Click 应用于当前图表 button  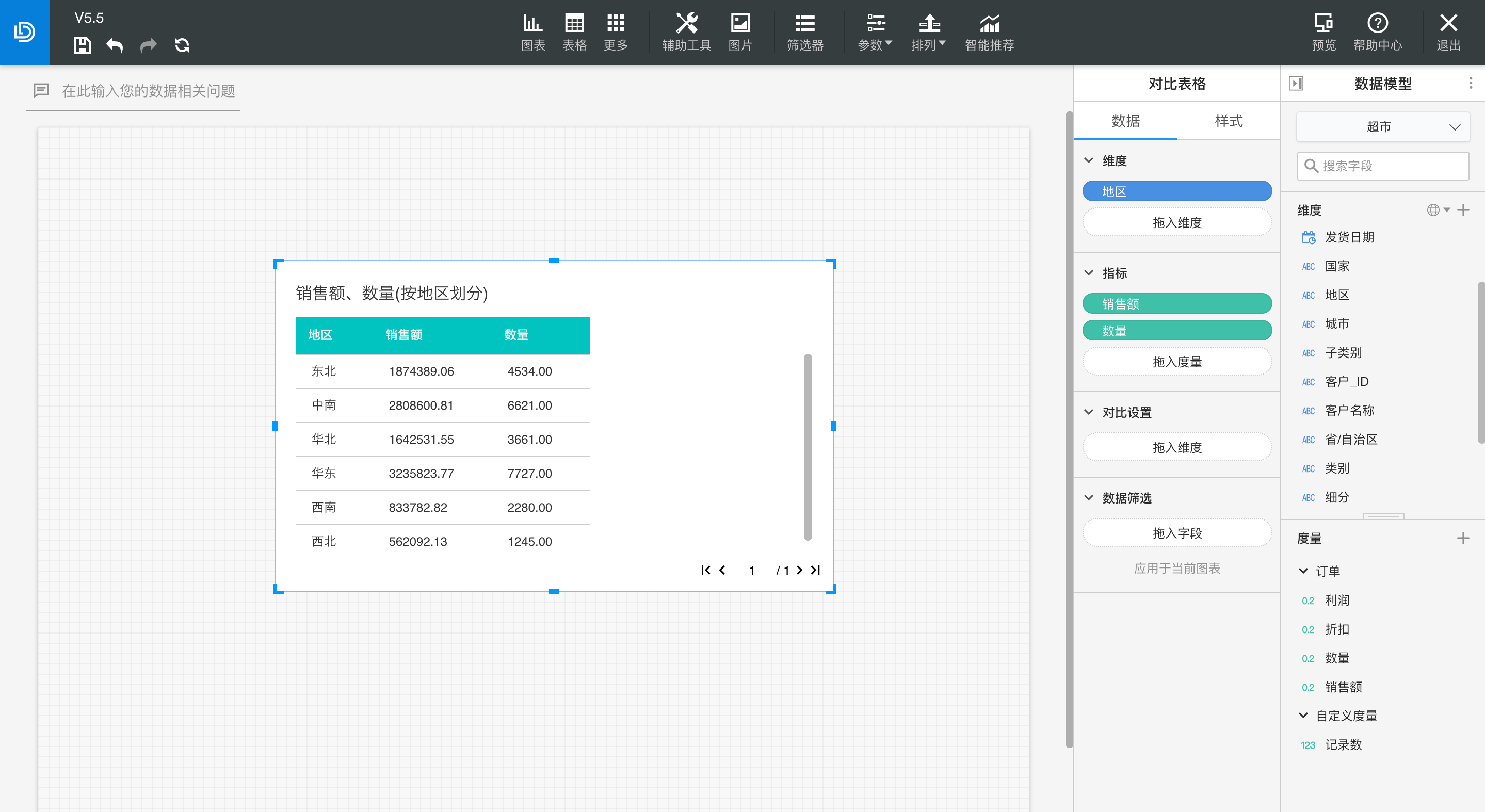click(x=1176, y=568)
